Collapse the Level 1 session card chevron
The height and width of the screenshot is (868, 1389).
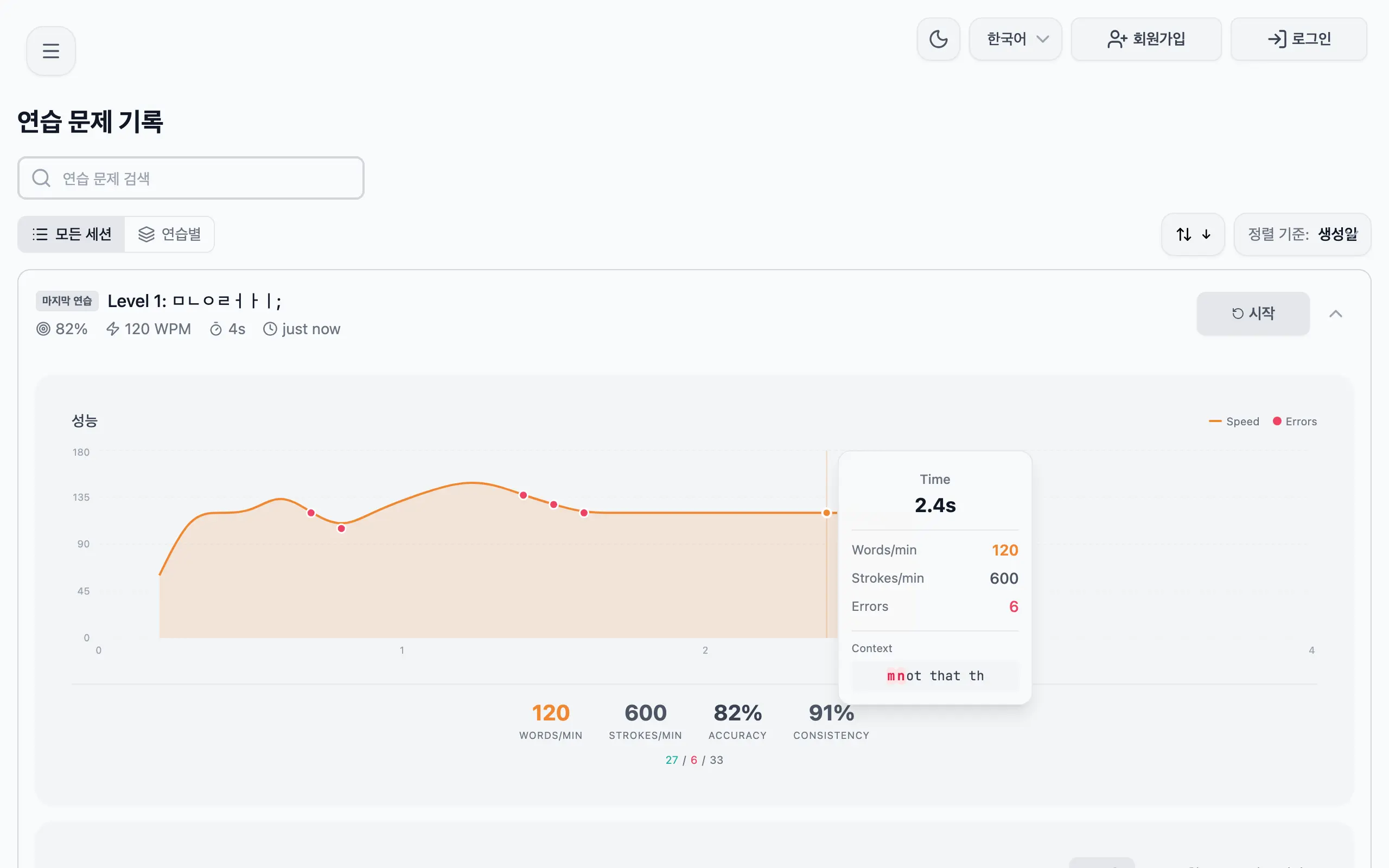(x=1337, y=314)
